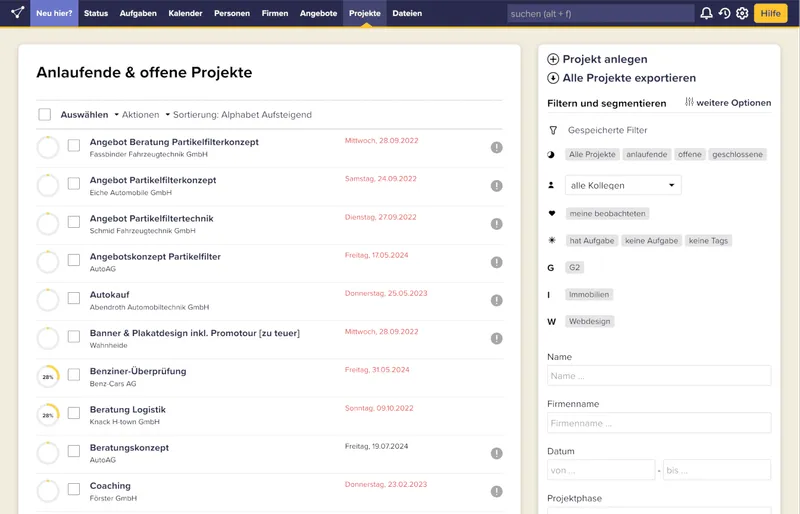Click the sun icon beside hat Aufgabe
This screenshot has width=800, height=514.
552,240
